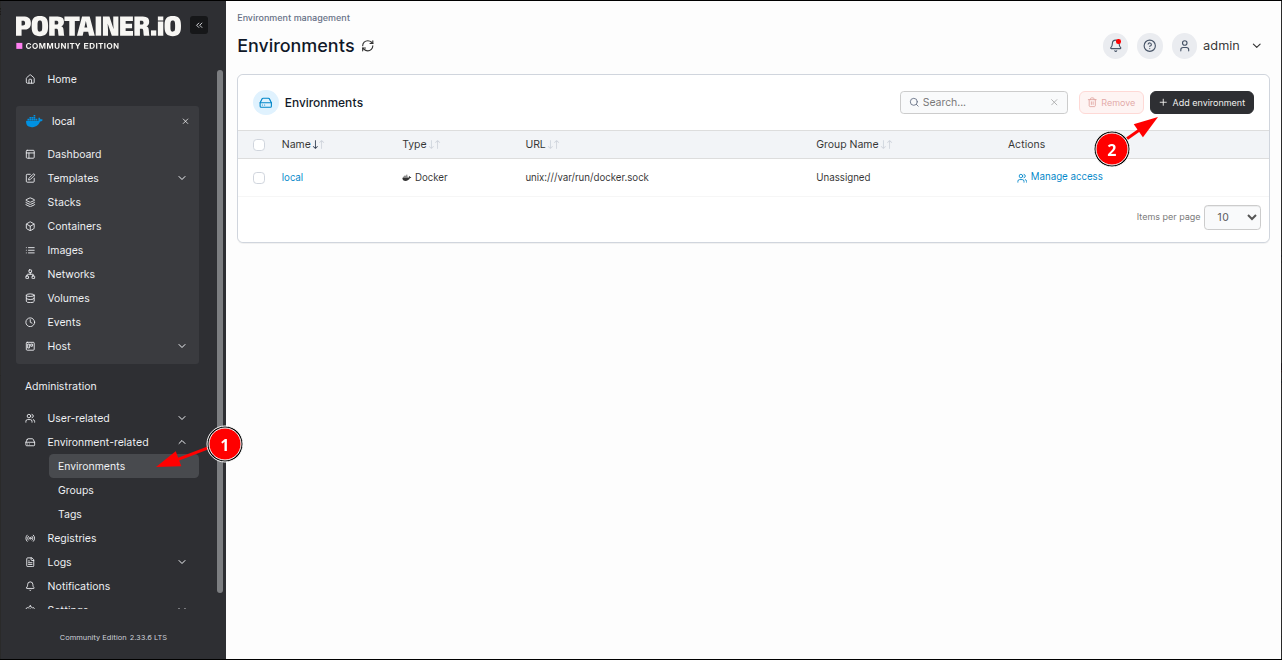Open the notifications bell icon

1115,46
